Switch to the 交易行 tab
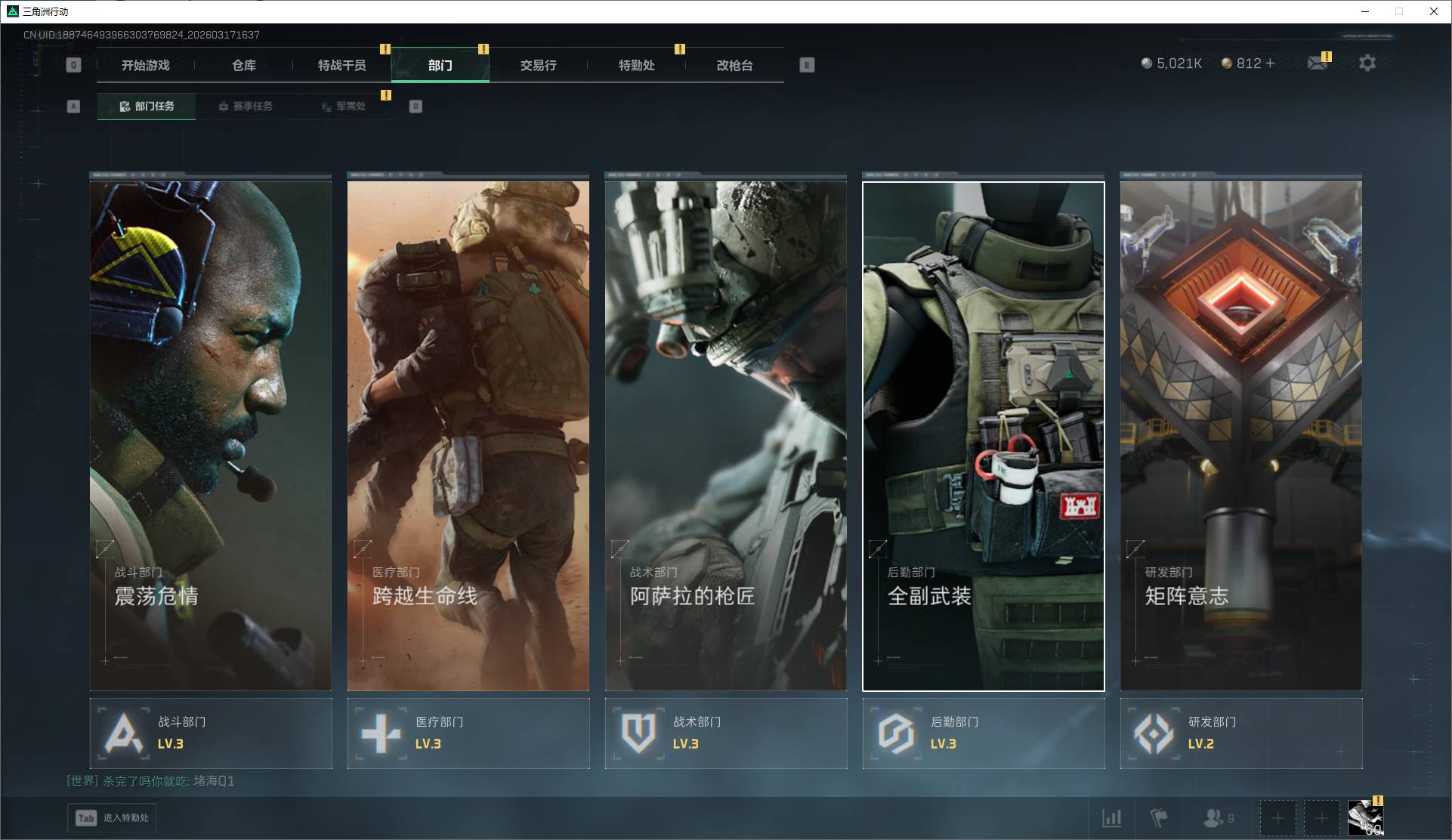 (x=539, y=65)
